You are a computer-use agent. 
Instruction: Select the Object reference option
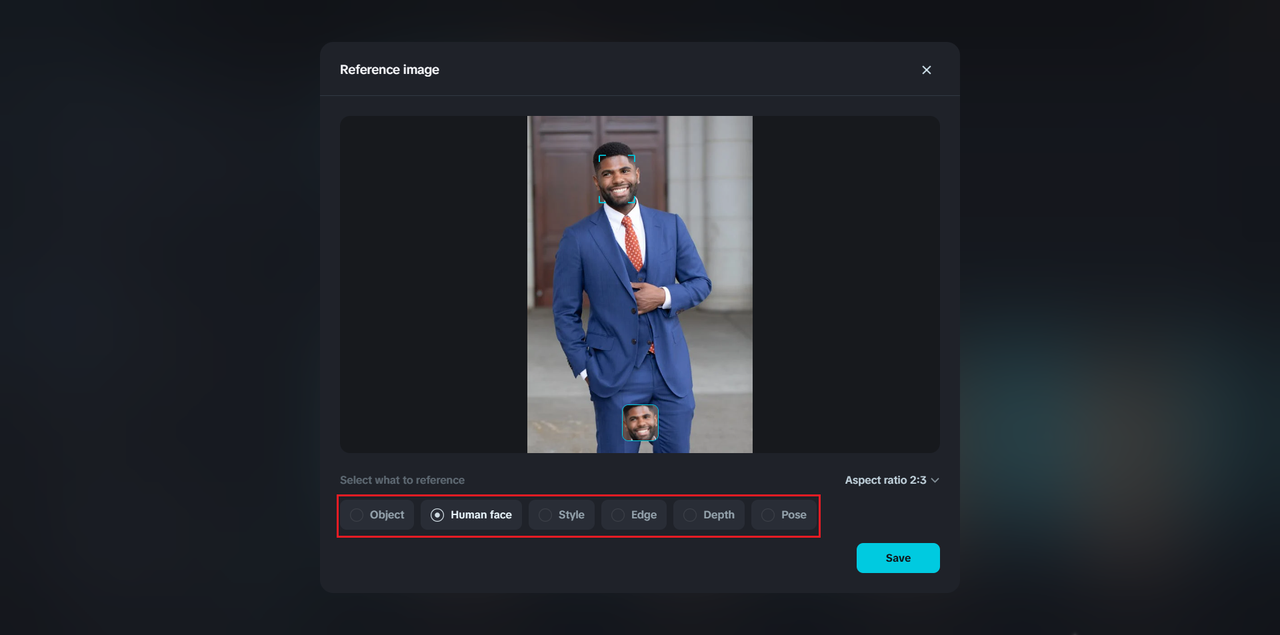(376, 515)
